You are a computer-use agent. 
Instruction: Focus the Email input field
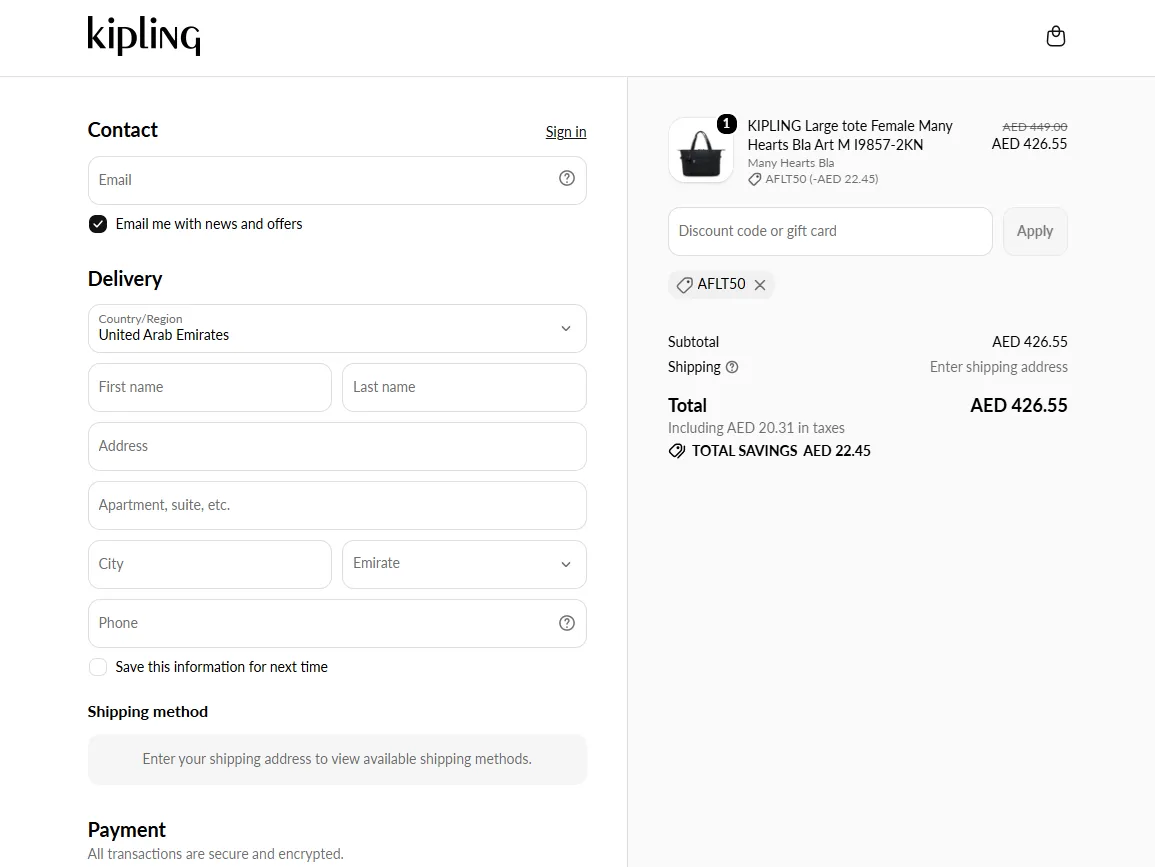click(337, 180)
